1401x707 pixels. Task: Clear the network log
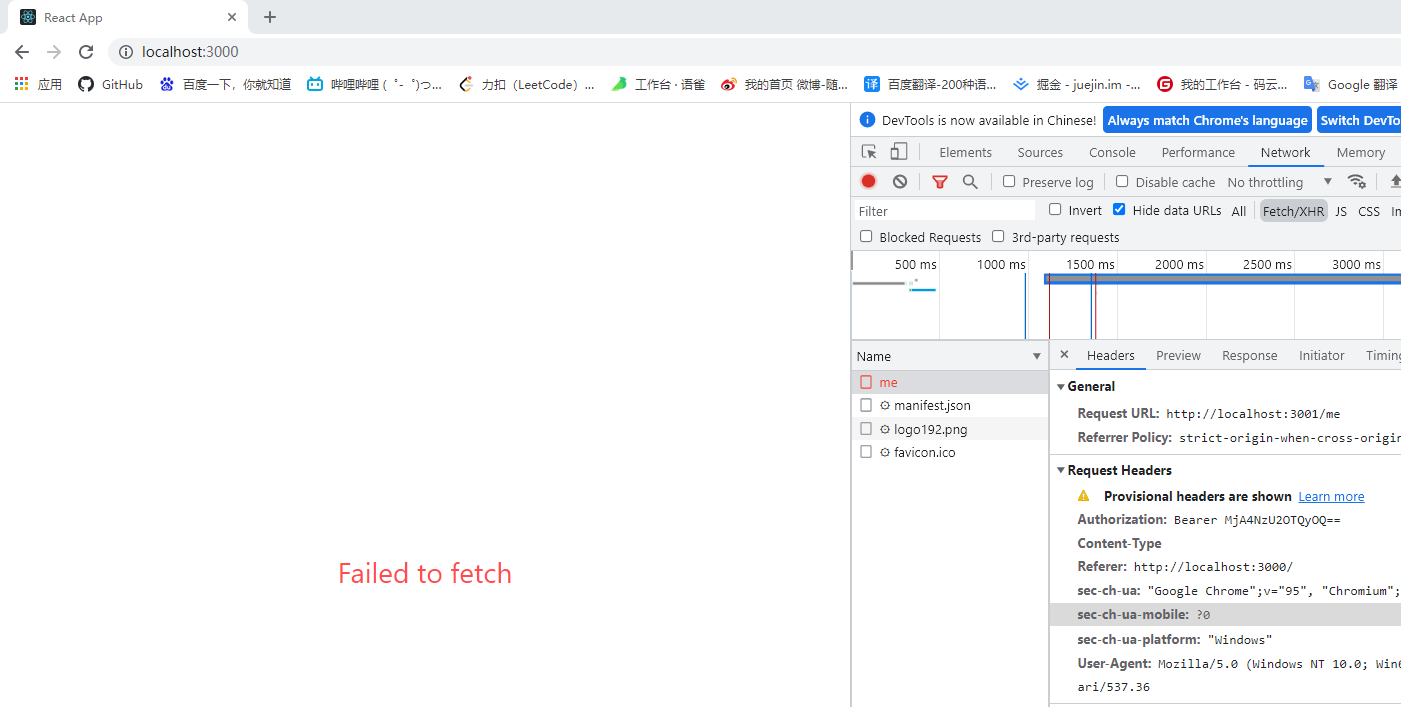point(900,181)
